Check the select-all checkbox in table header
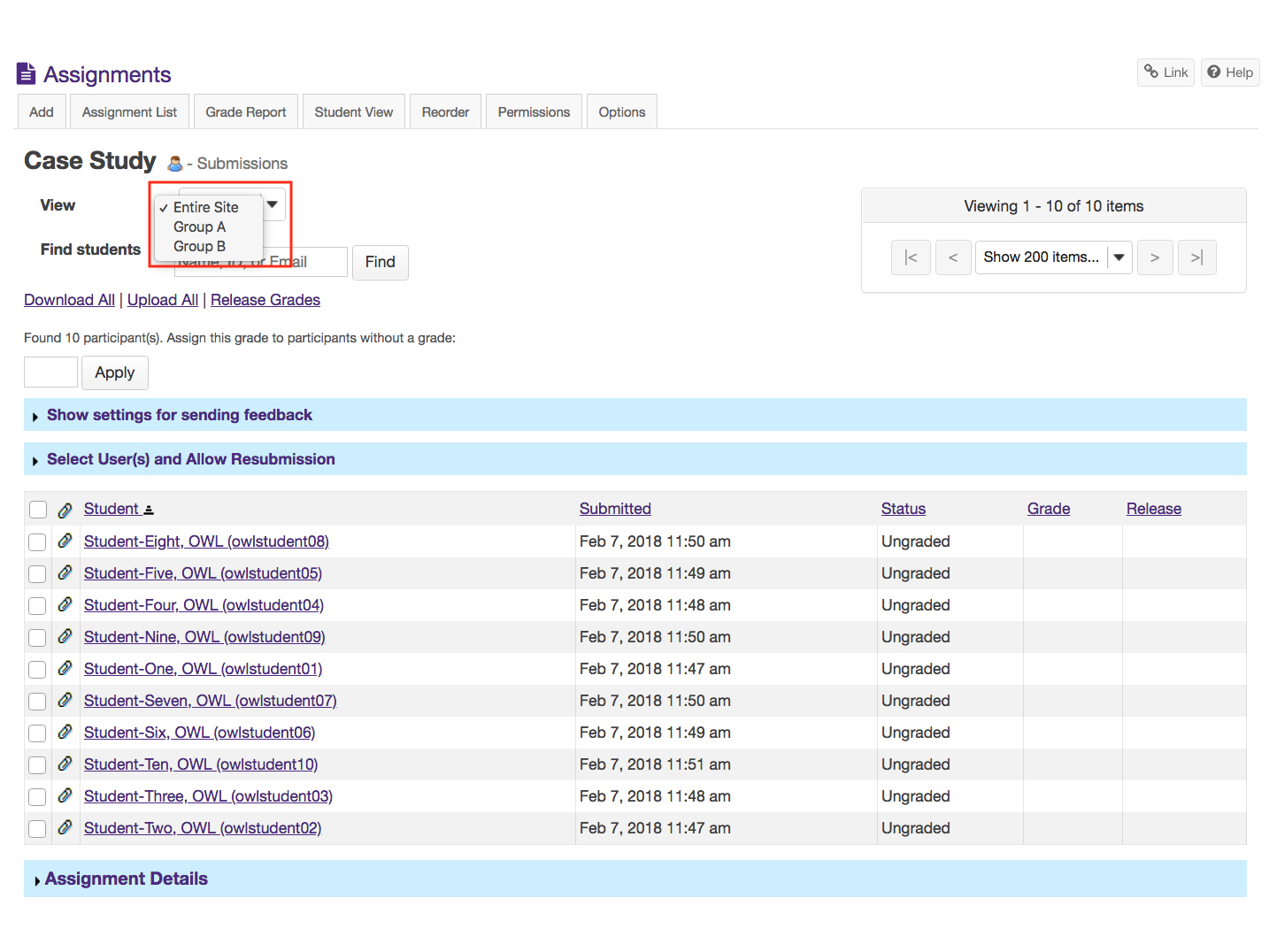This screenshot has width=1269, height=952. 38,510
